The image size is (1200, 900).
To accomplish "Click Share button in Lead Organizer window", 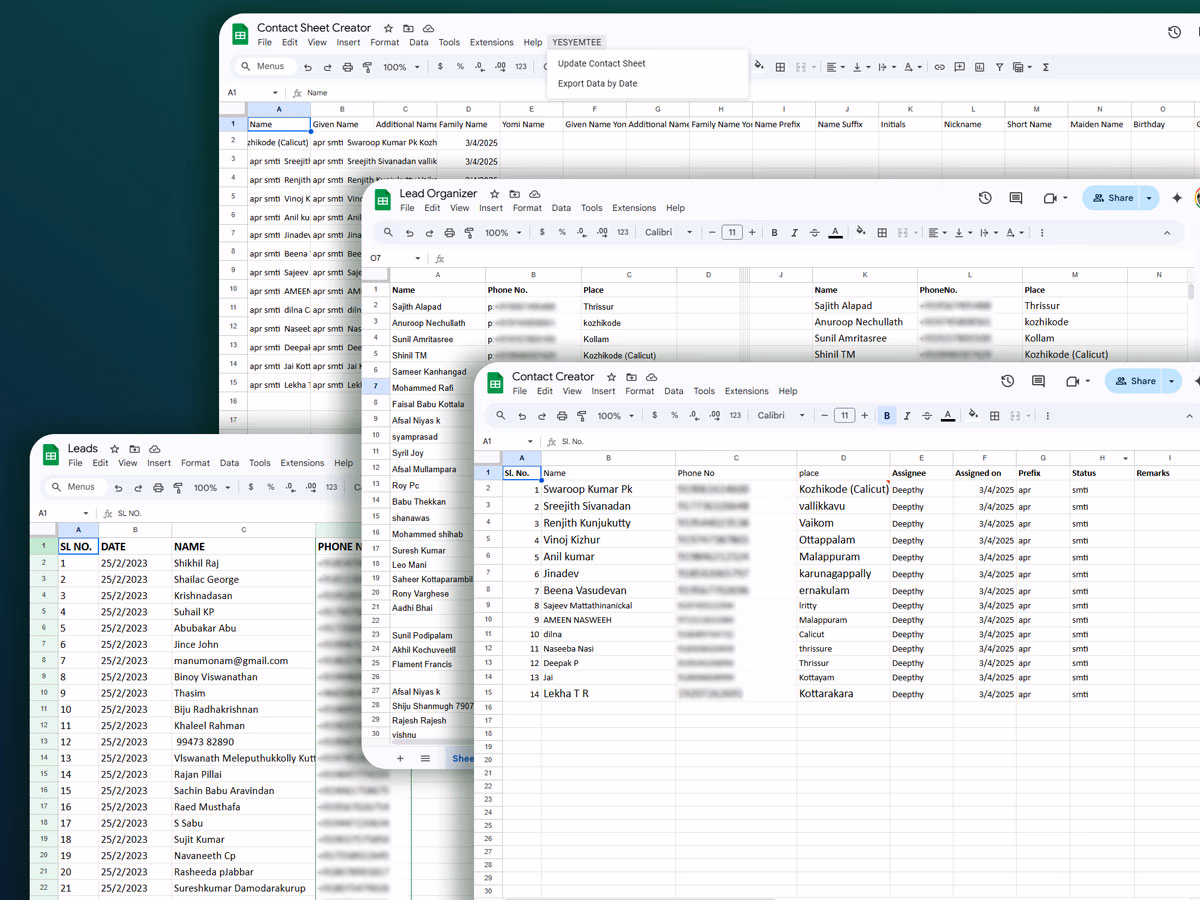I will click(1112, 198).
